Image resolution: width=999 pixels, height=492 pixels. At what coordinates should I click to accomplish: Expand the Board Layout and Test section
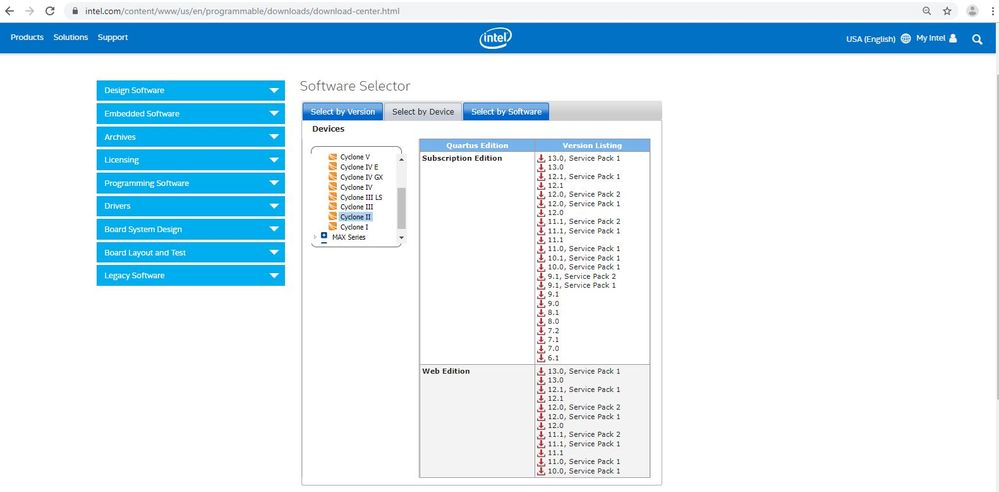pyautogui.click(x=190, y=252)
